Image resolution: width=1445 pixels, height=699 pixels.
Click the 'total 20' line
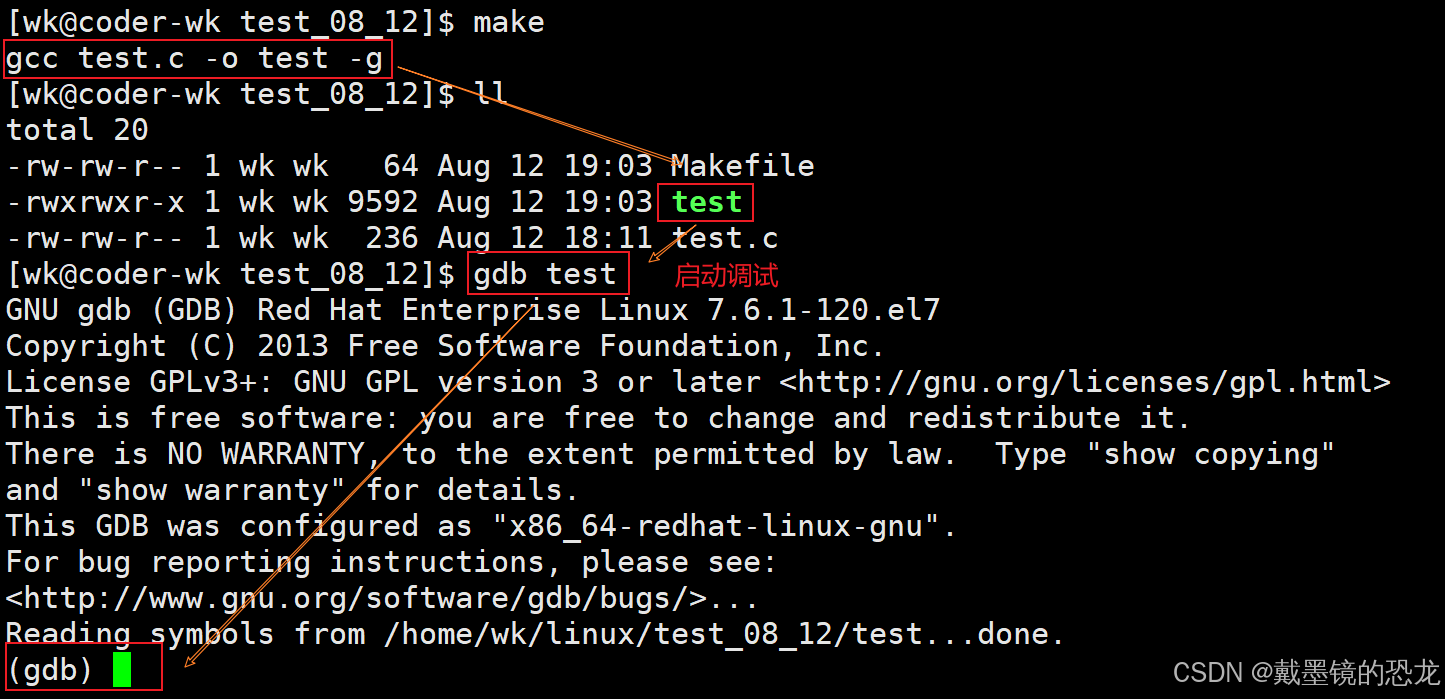point(77,130)
